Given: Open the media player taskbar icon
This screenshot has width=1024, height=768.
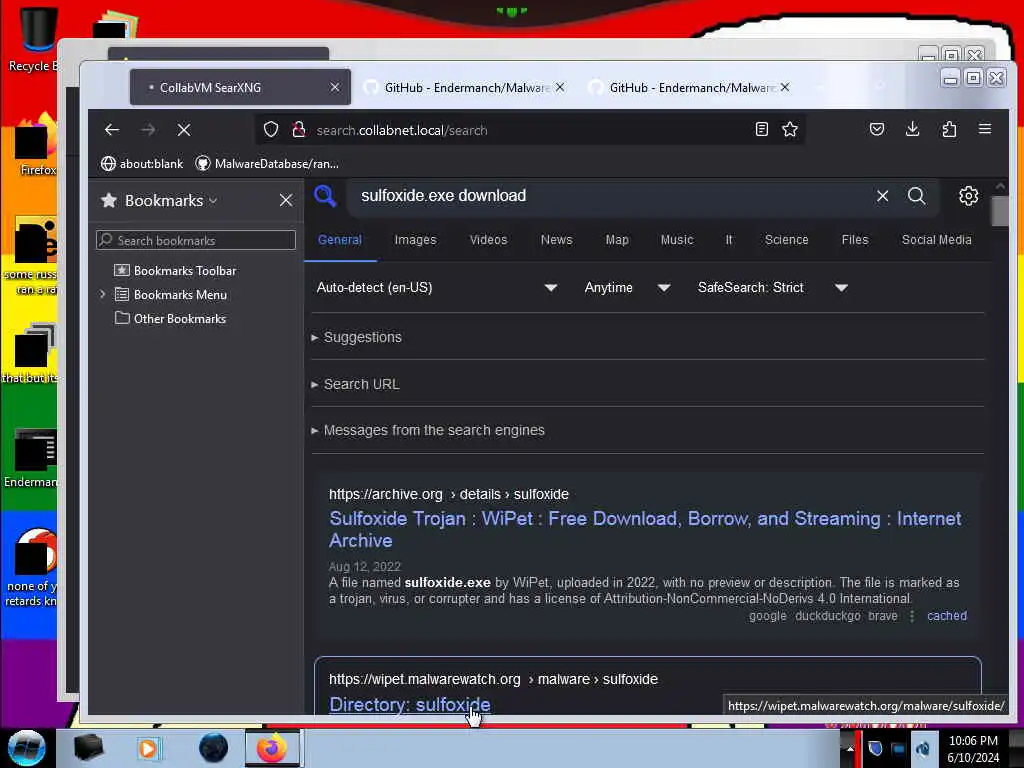Looking at the screenshot, I should pos(148,748).
